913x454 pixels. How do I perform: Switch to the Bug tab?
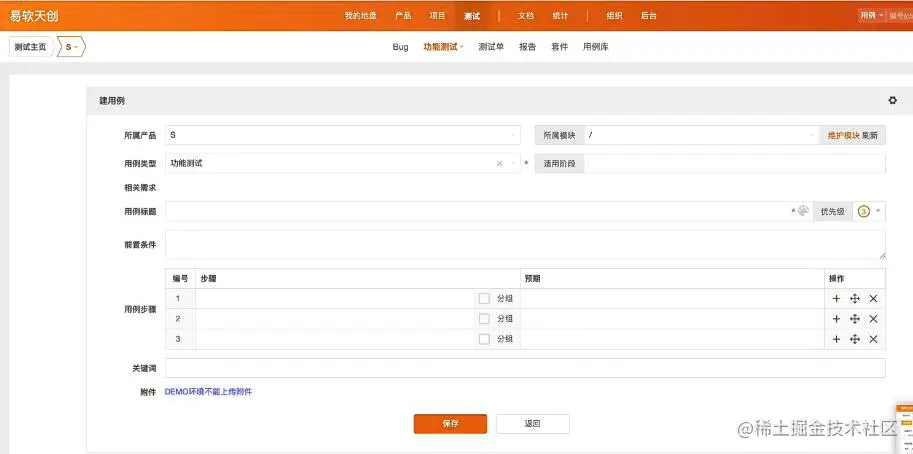click(400, 47)
